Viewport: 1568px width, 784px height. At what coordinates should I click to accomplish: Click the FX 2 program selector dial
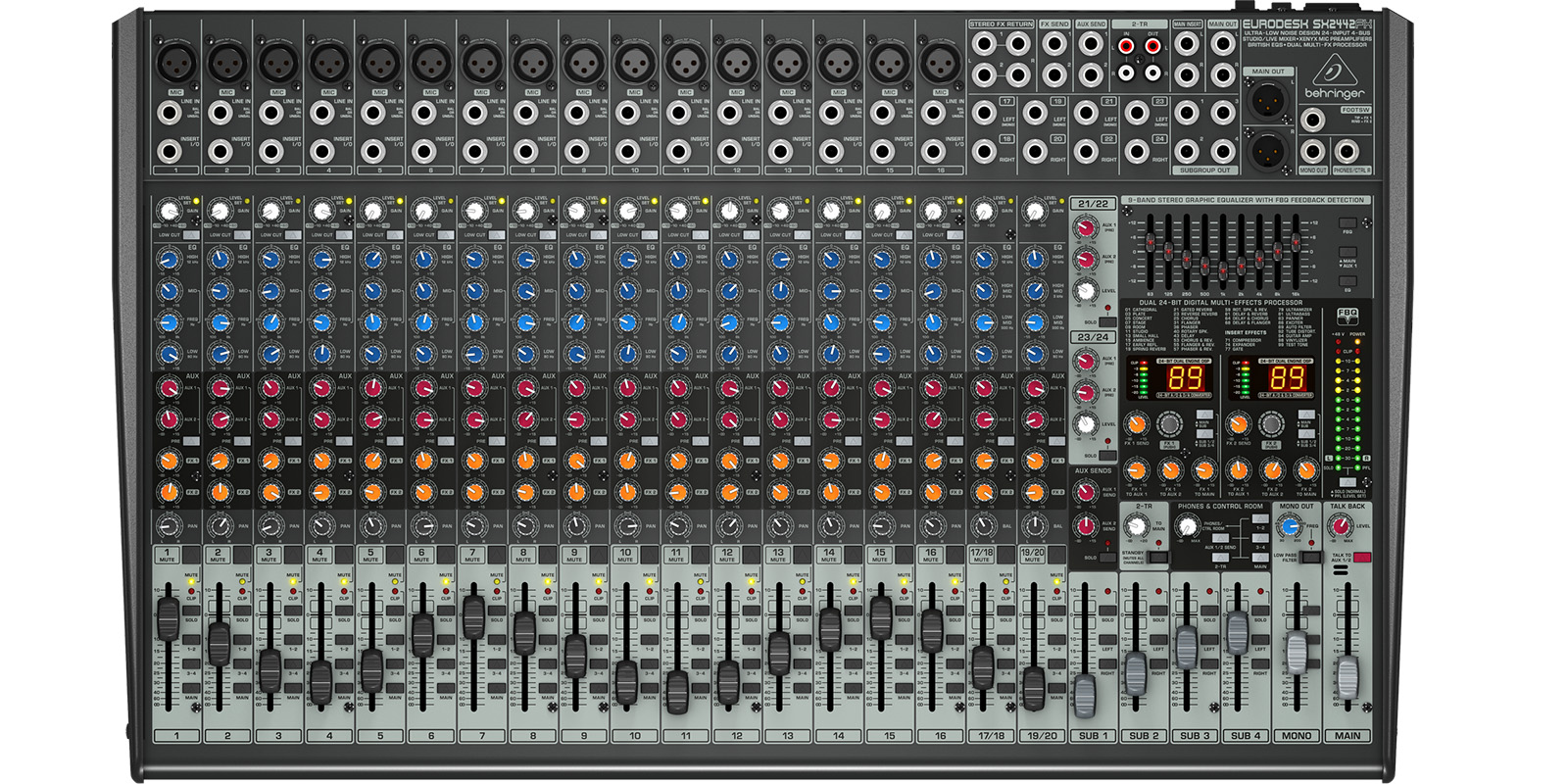coord(1271,424)
